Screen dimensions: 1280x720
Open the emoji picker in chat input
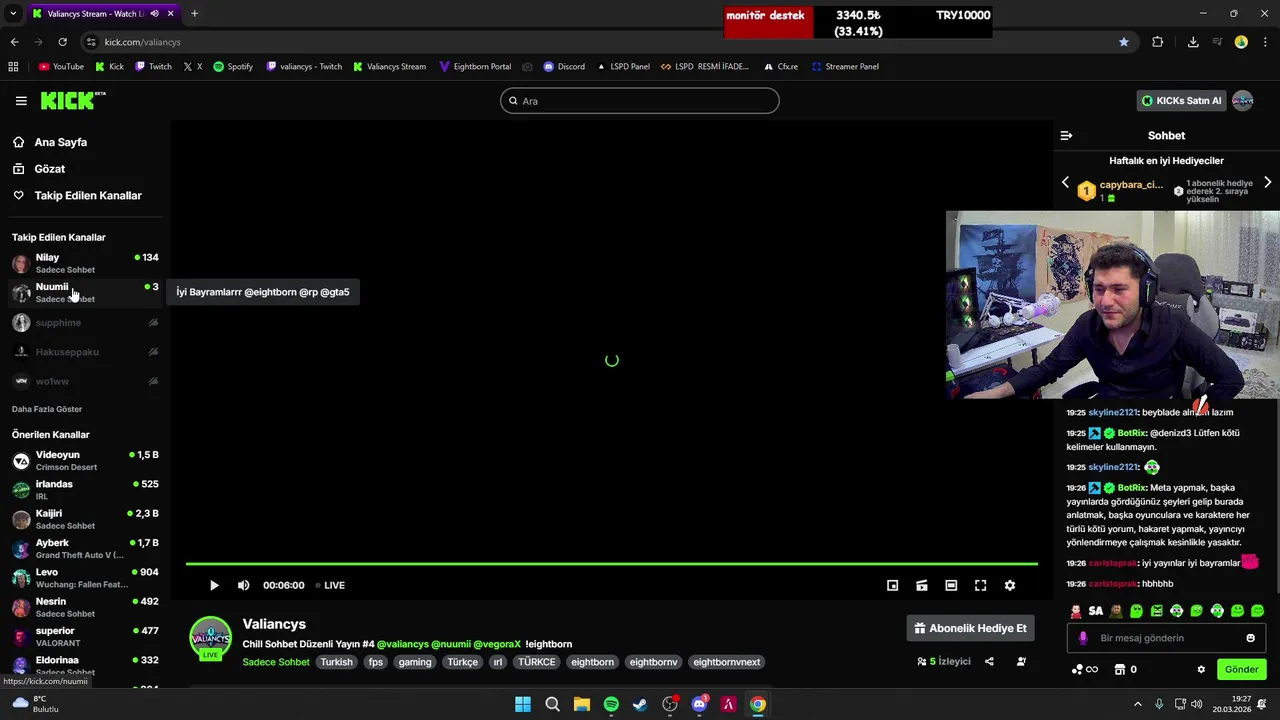point(1250,638)
